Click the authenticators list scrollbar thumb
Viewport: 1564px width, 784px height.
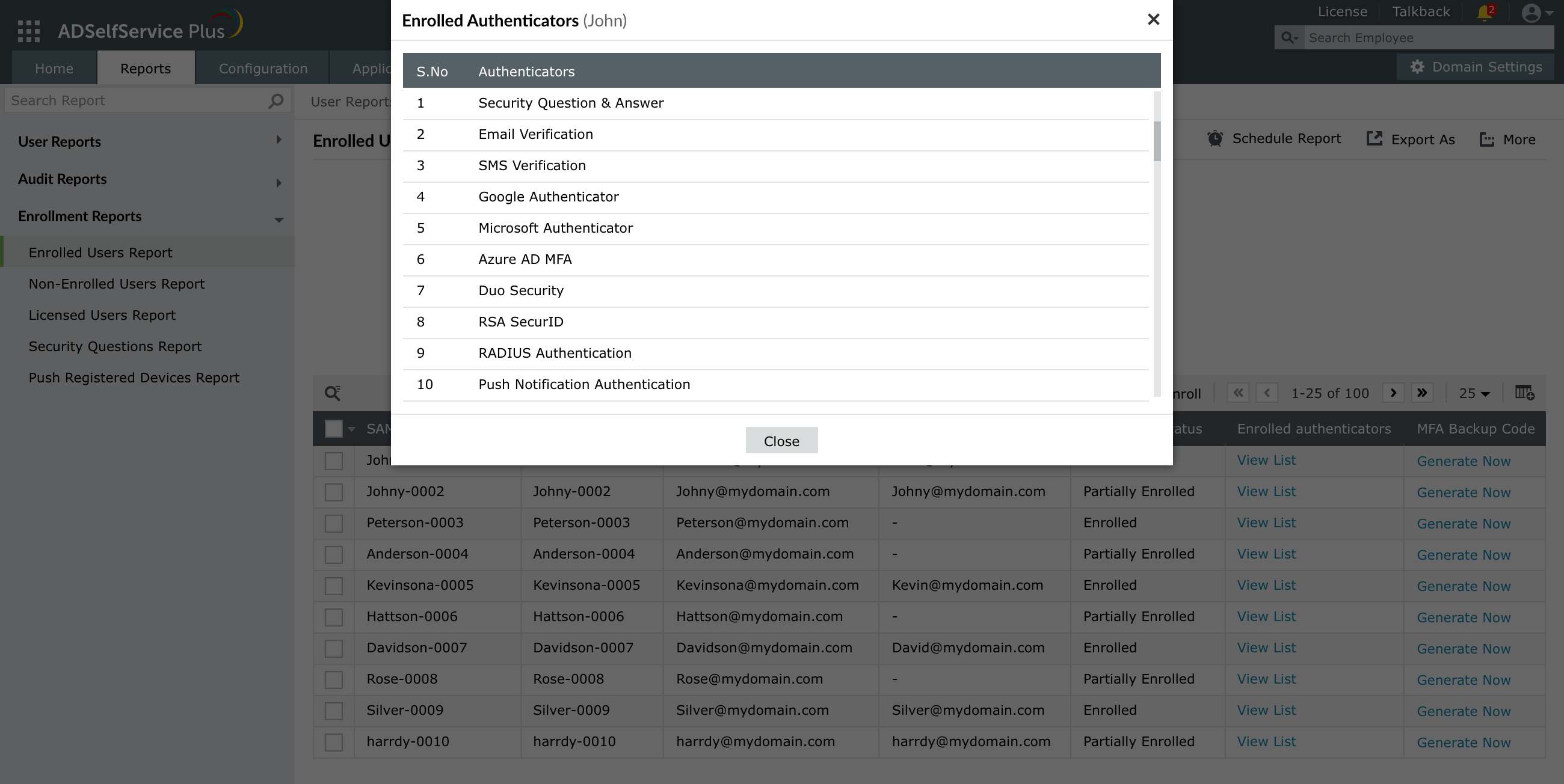pos(1157,141)
